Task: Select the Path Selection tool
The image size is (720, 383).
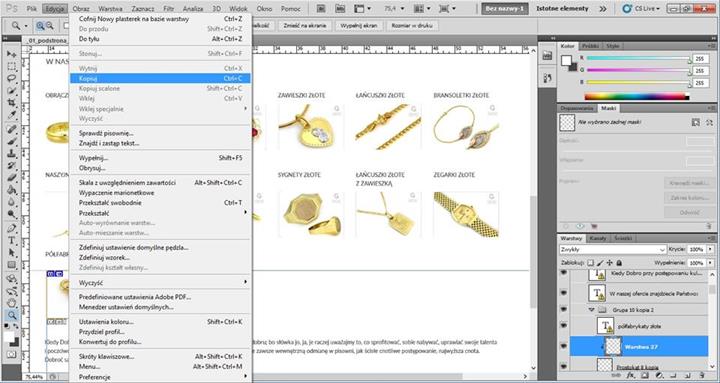Action: tap(11, 253)
